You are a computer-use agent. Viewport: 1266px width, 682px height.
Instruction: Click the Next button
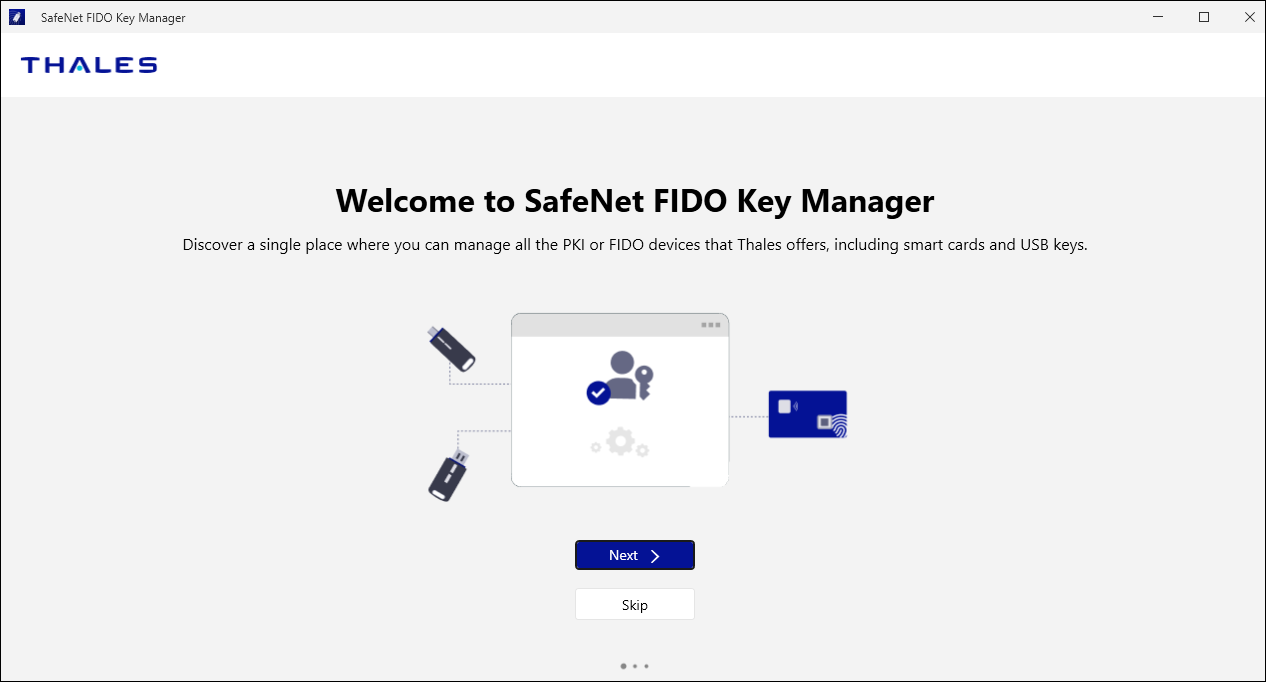point(634,555)
